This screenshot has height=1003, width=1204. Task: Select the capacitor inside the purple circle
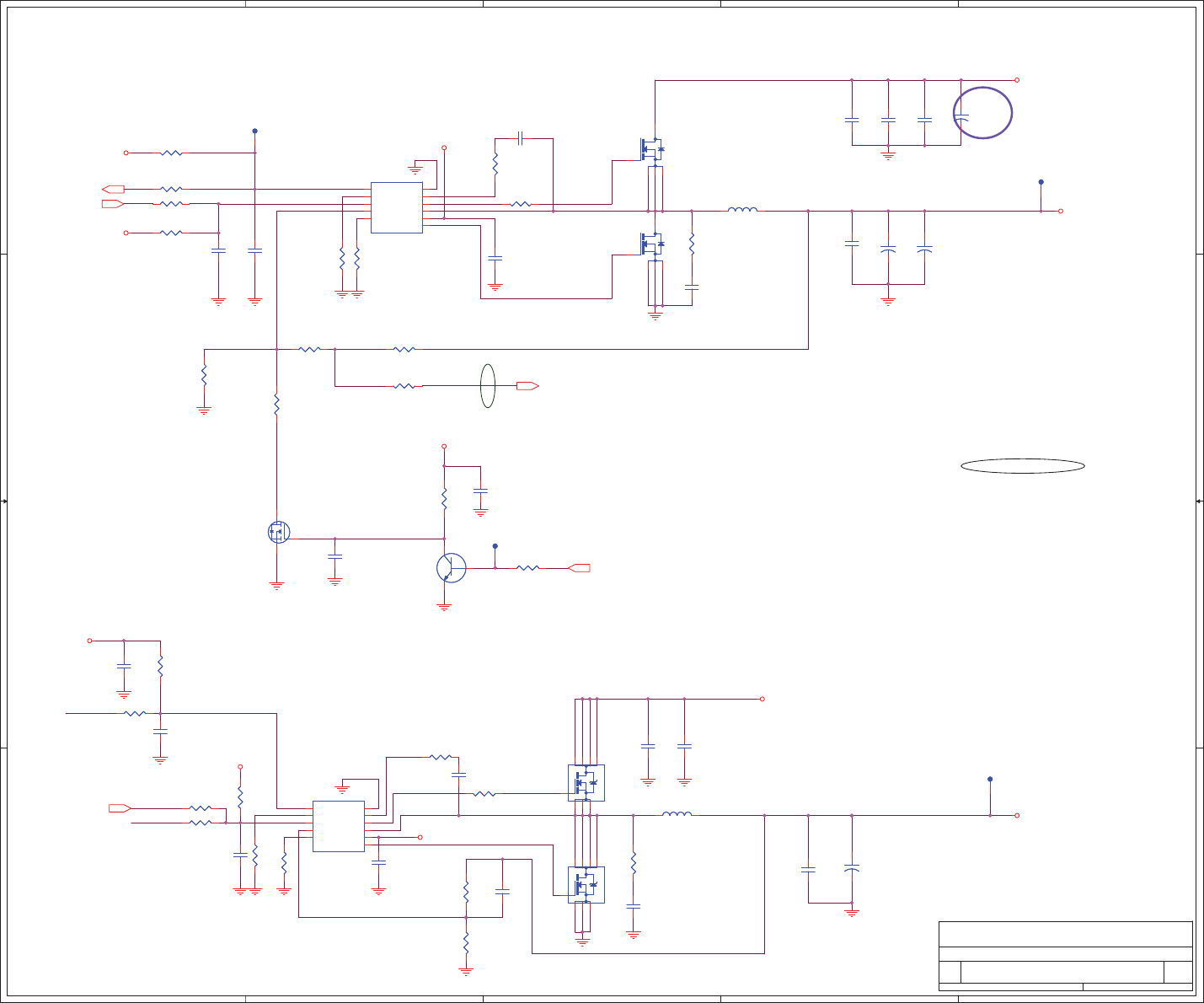coord(961,118)
